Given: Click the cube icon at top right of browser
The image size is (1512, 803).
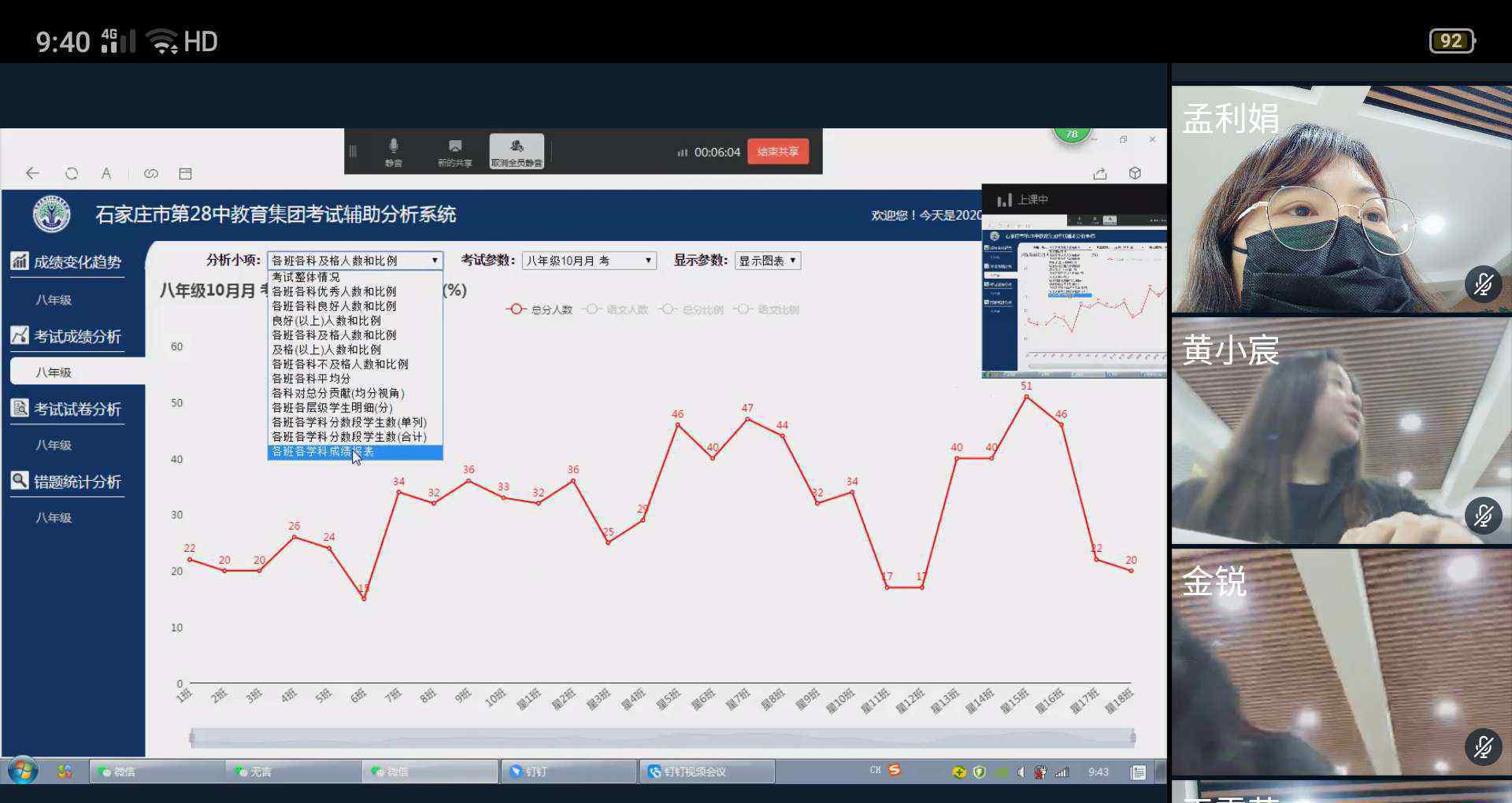Looking at the screenshot, I should [x=1135, y=173].
